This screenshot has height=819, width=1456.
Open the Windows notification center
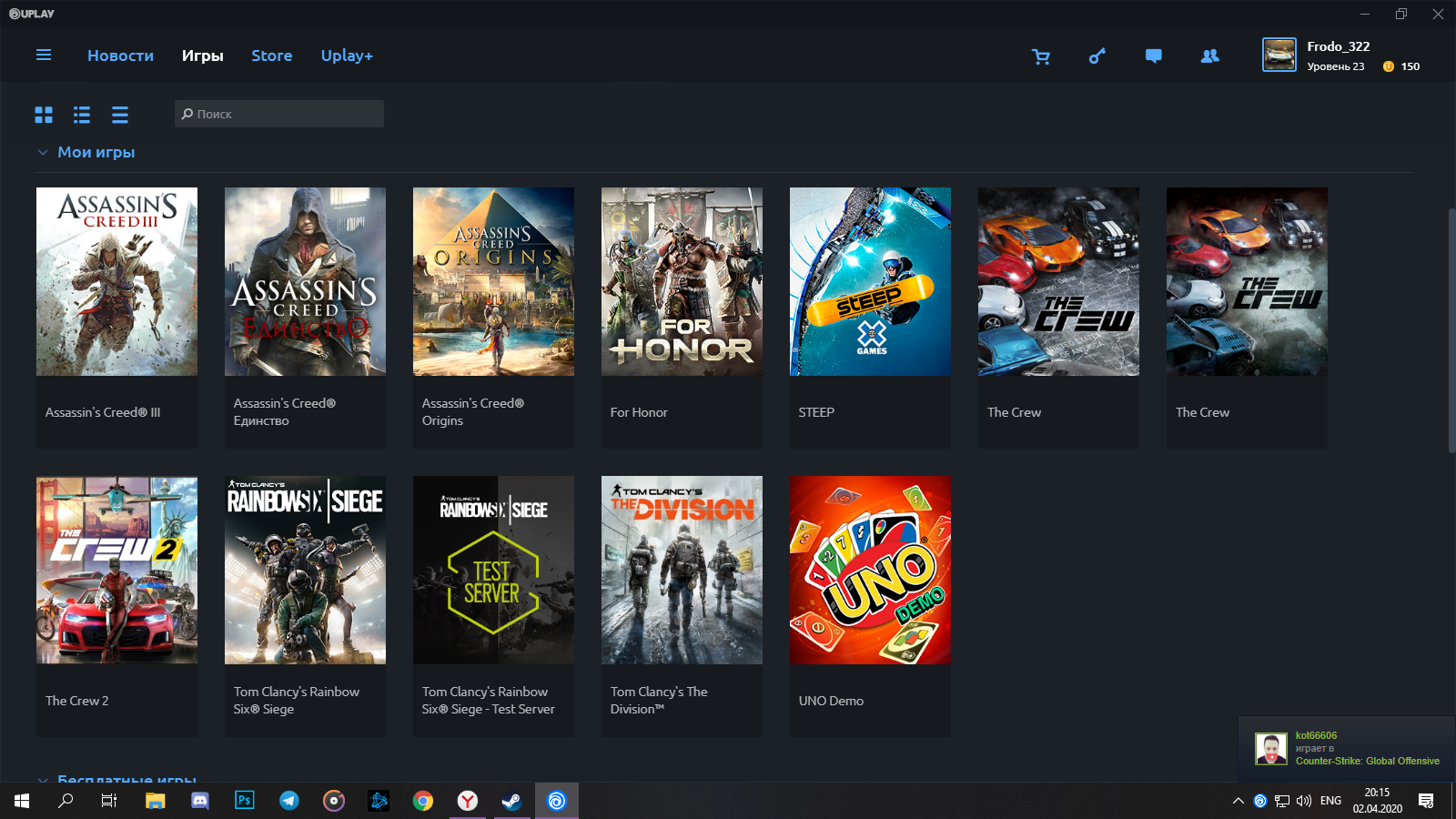pos(1426,801)
